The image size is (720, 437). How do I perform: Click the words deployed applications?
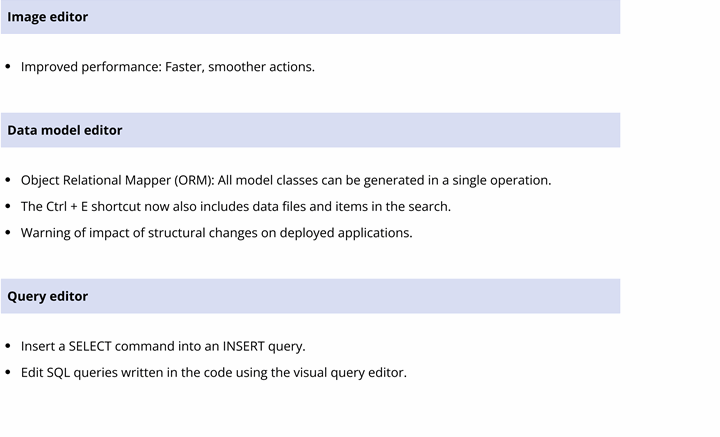[x=346, y=233]
